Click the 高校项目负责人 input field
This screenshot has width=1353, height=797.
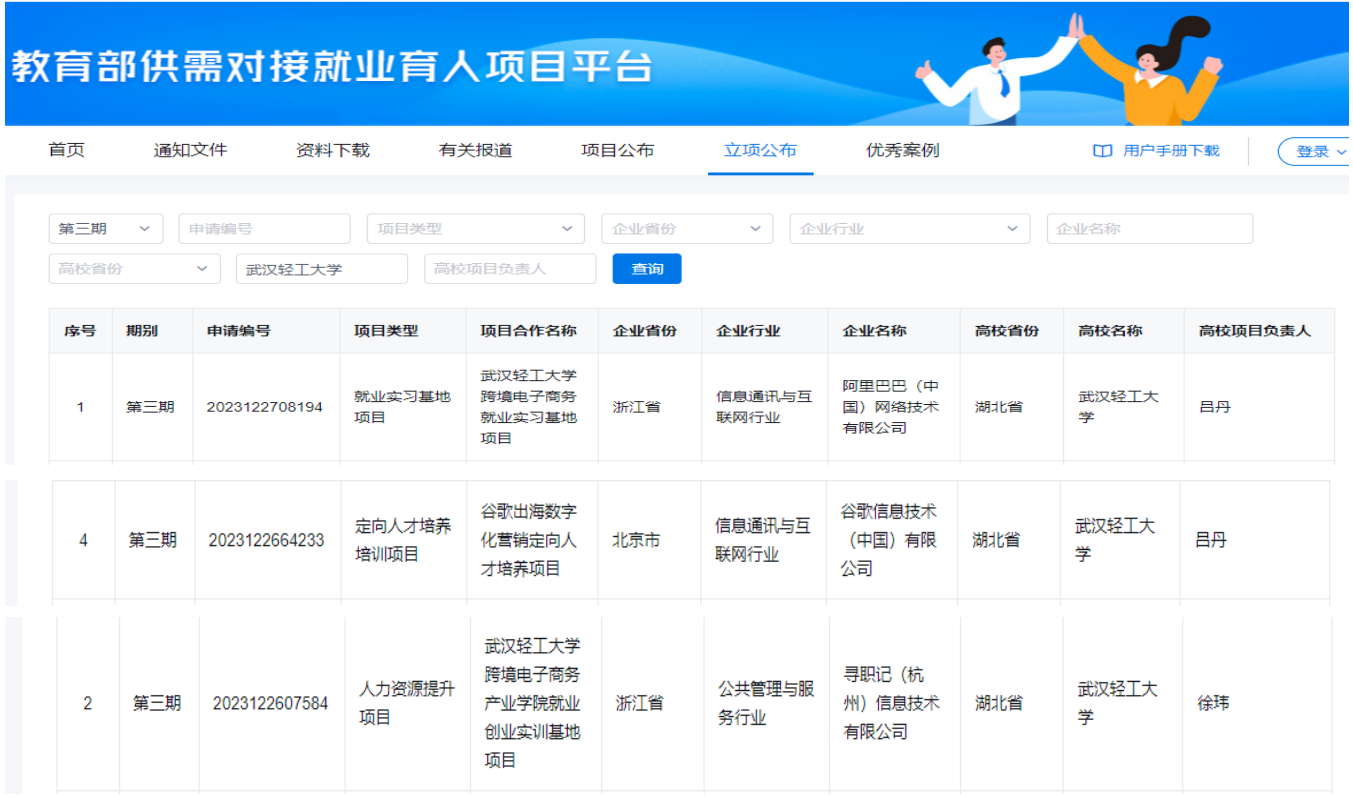510,269
